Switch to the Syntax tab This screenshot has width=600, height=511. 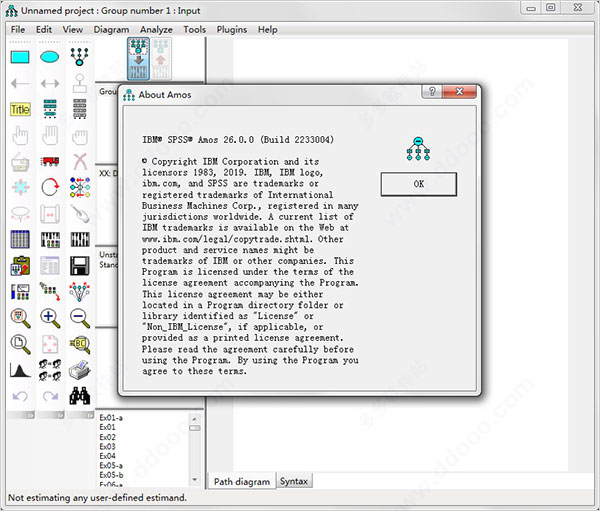point(294,481)
